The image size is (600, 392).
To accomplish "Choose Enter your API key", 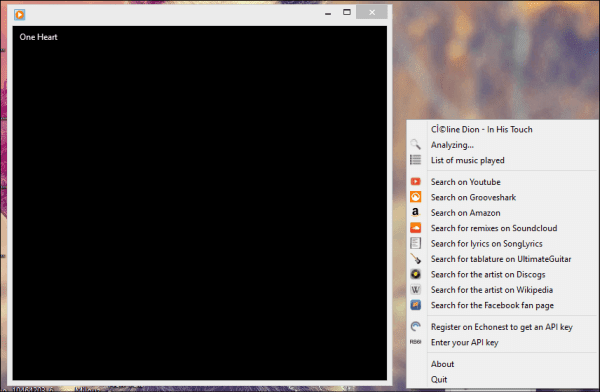I will point(502,342).
